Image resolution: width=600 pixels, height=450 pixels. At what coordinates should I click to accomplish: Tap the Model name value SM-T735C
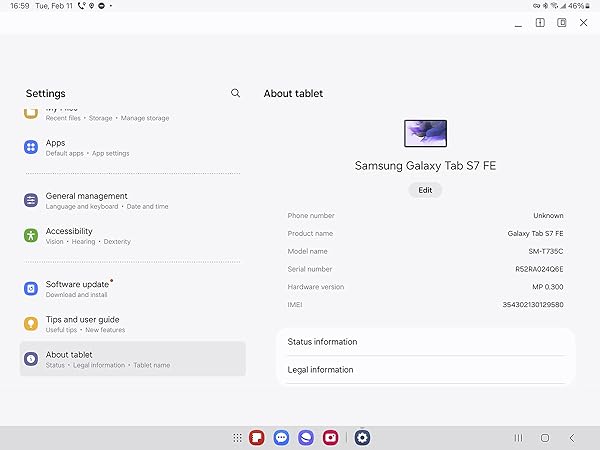546,251
